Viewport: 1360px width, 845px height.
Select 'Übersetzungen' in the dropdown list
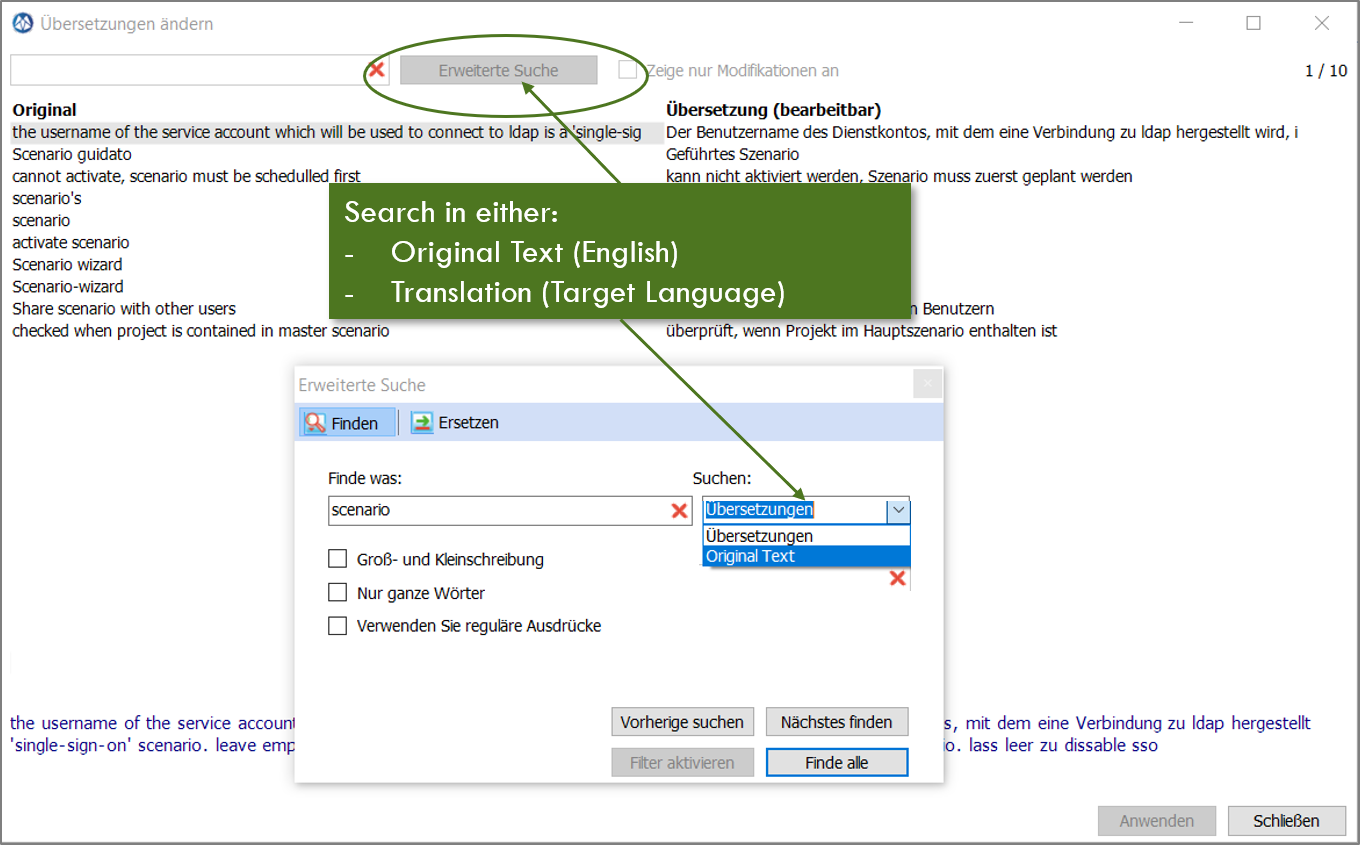point(806,536)
